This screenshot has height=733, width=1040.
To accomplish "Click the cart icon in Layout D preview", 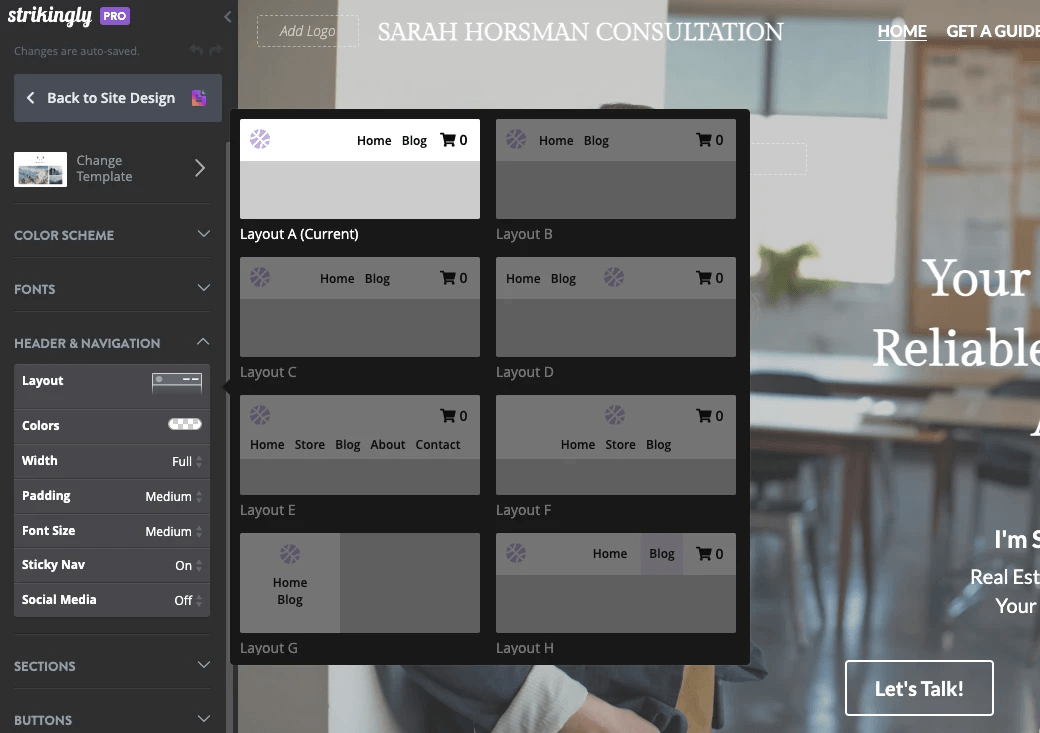I will click(x=704, y=278).
